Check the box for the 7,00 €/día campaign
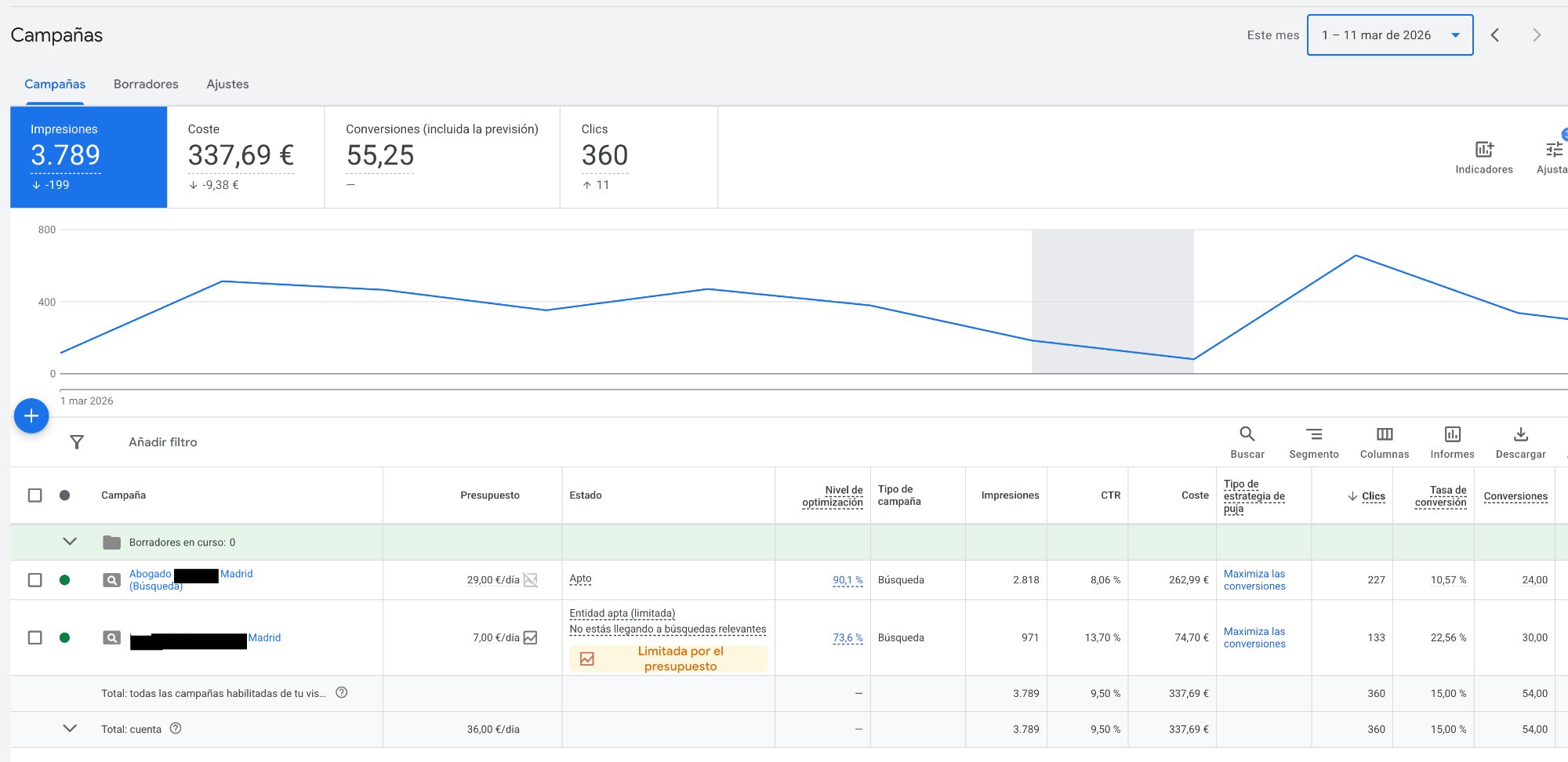The image size is (1568, 762). pyautogui.click(x=35, y=637)
